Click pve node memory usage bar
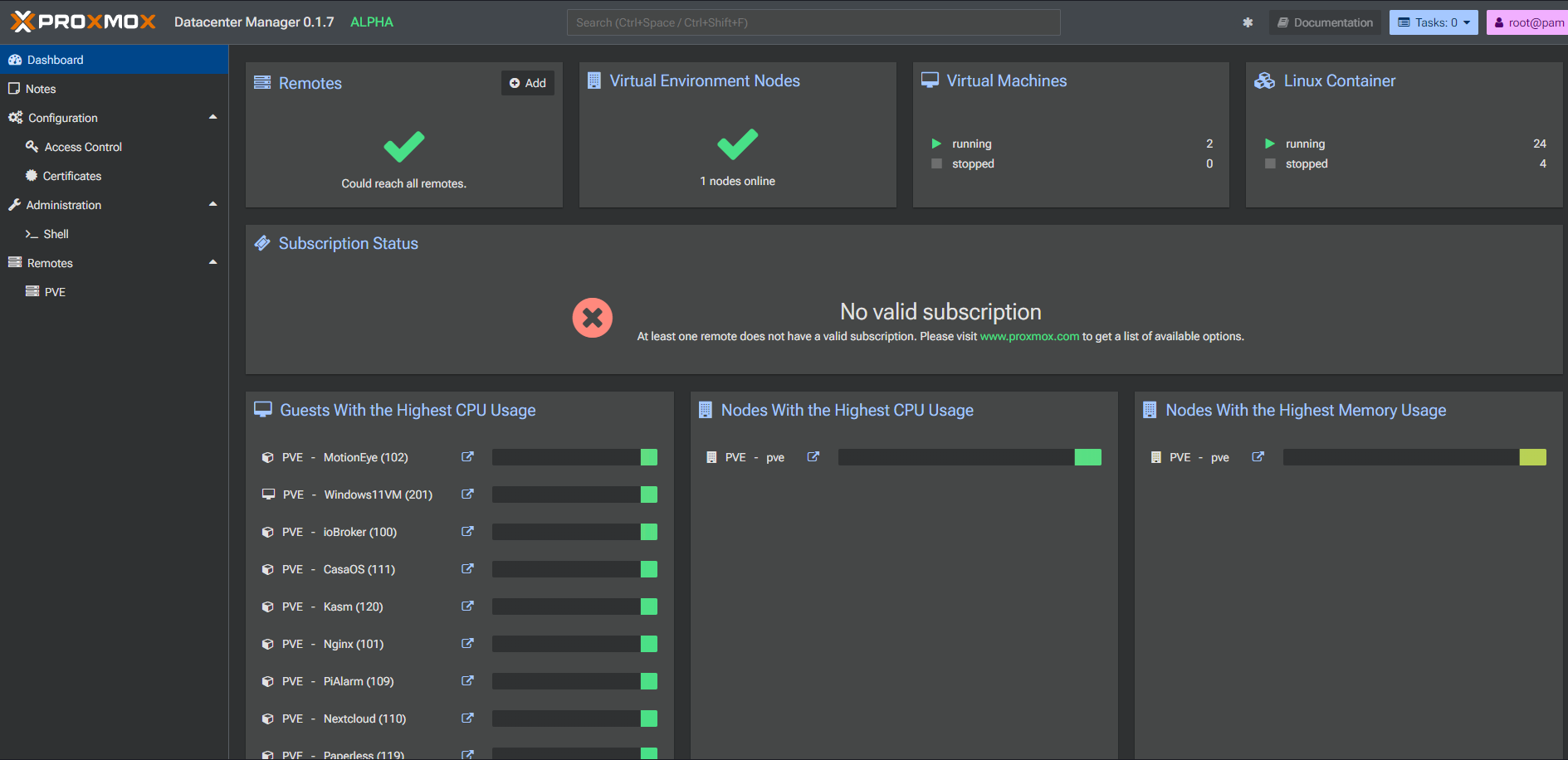The width and height of the screenshot is (1568, 760). coord(1414,457)
